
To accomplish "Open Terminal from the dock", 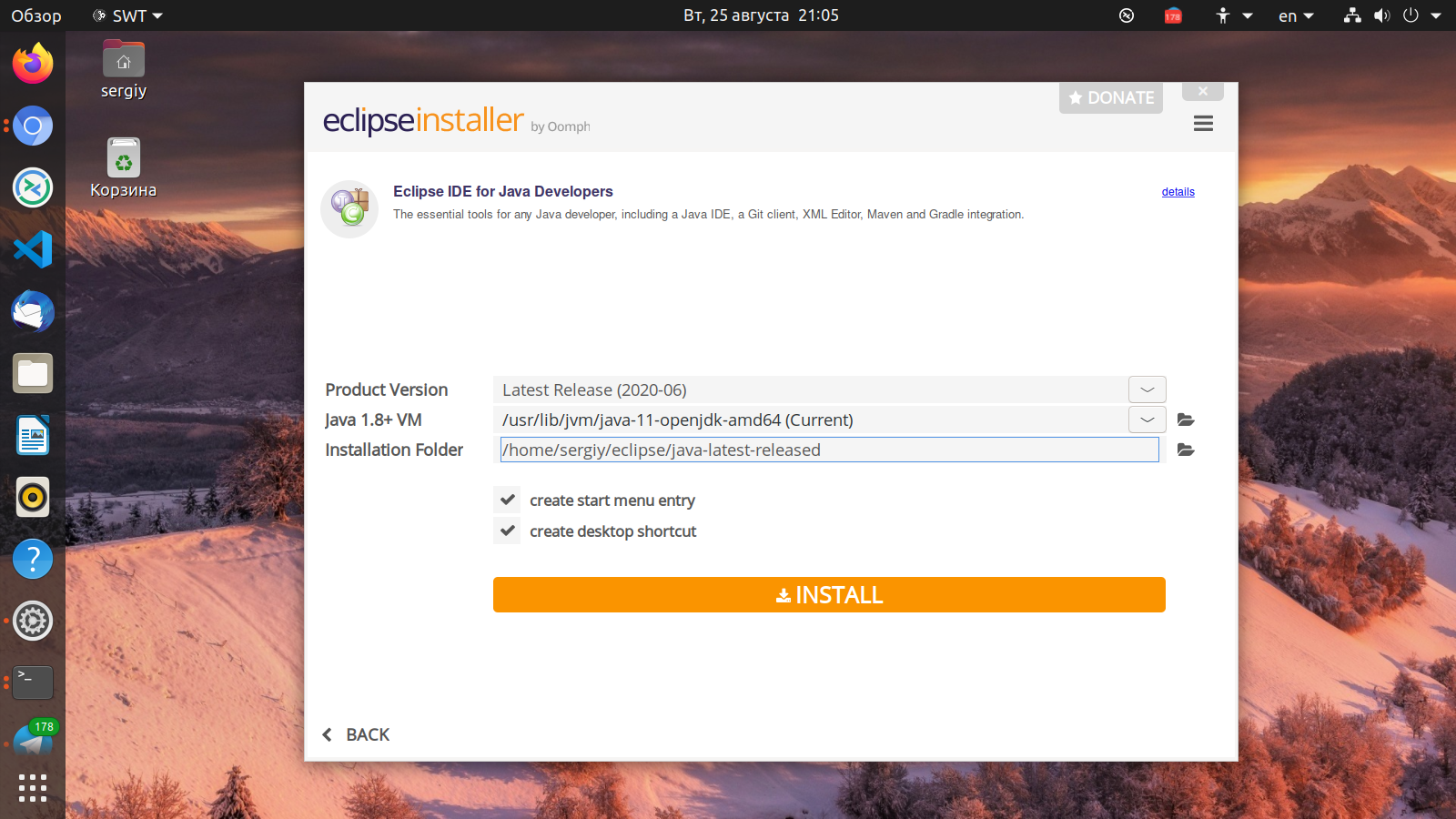I will tap(33, 682).
